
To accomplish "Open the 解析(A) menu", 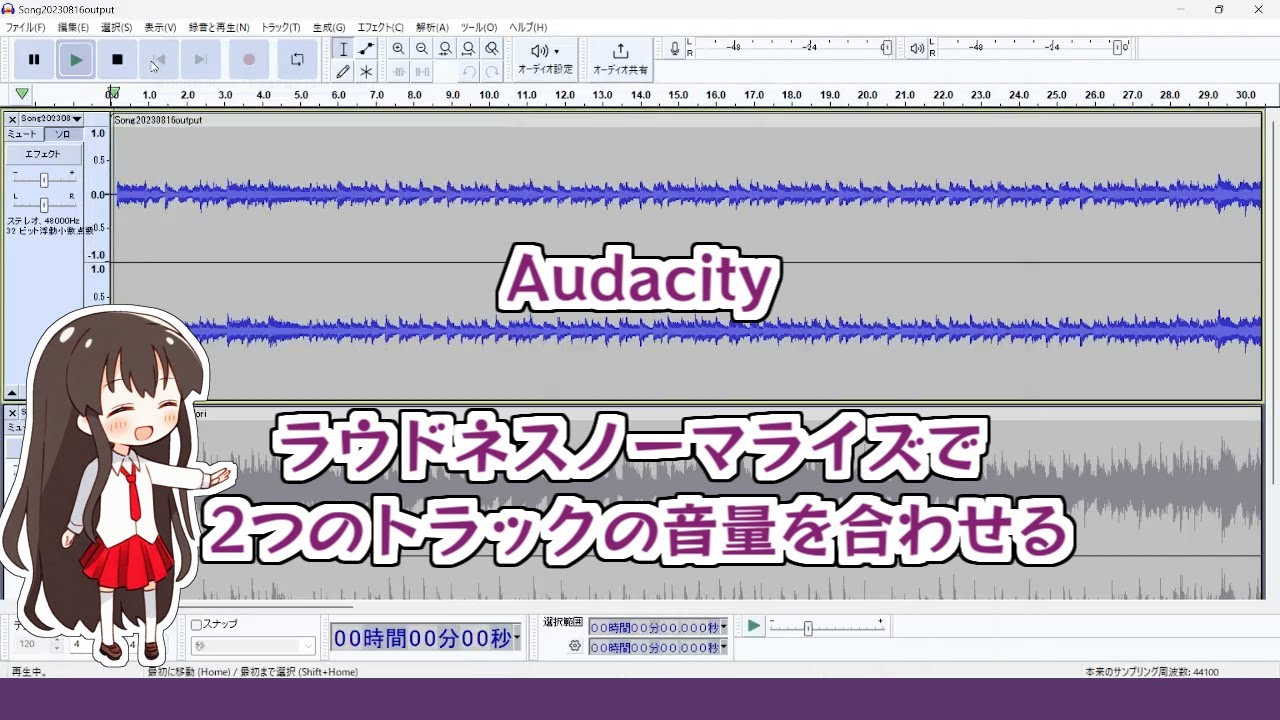I will (432, 27).
